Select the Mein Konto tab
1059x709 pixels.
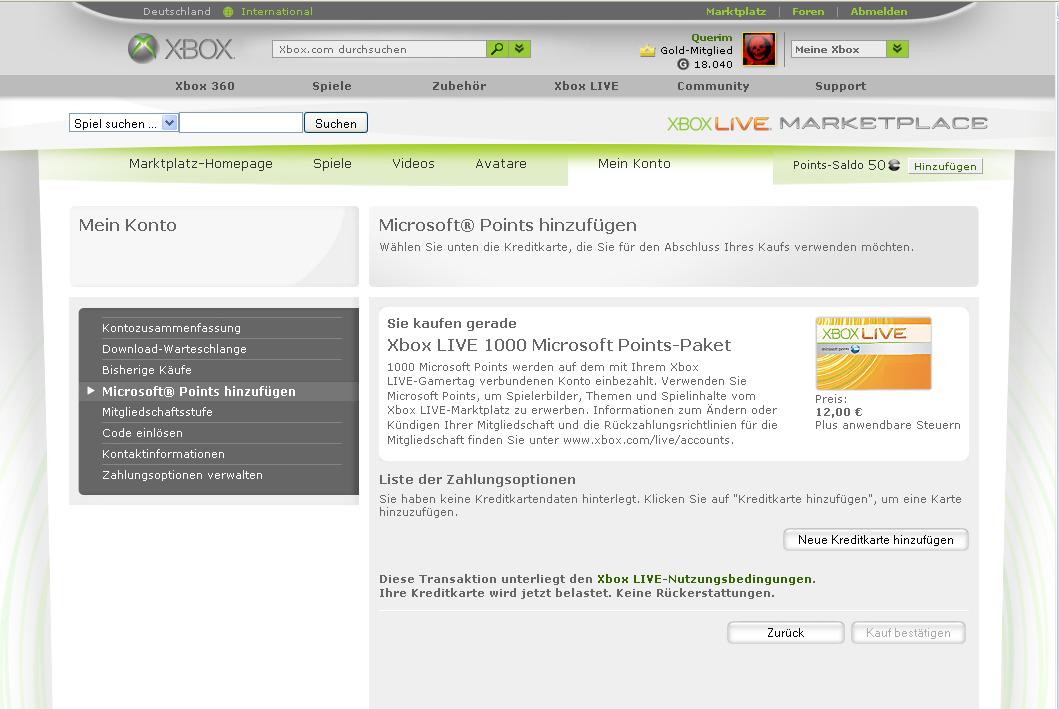pos(634,163)
